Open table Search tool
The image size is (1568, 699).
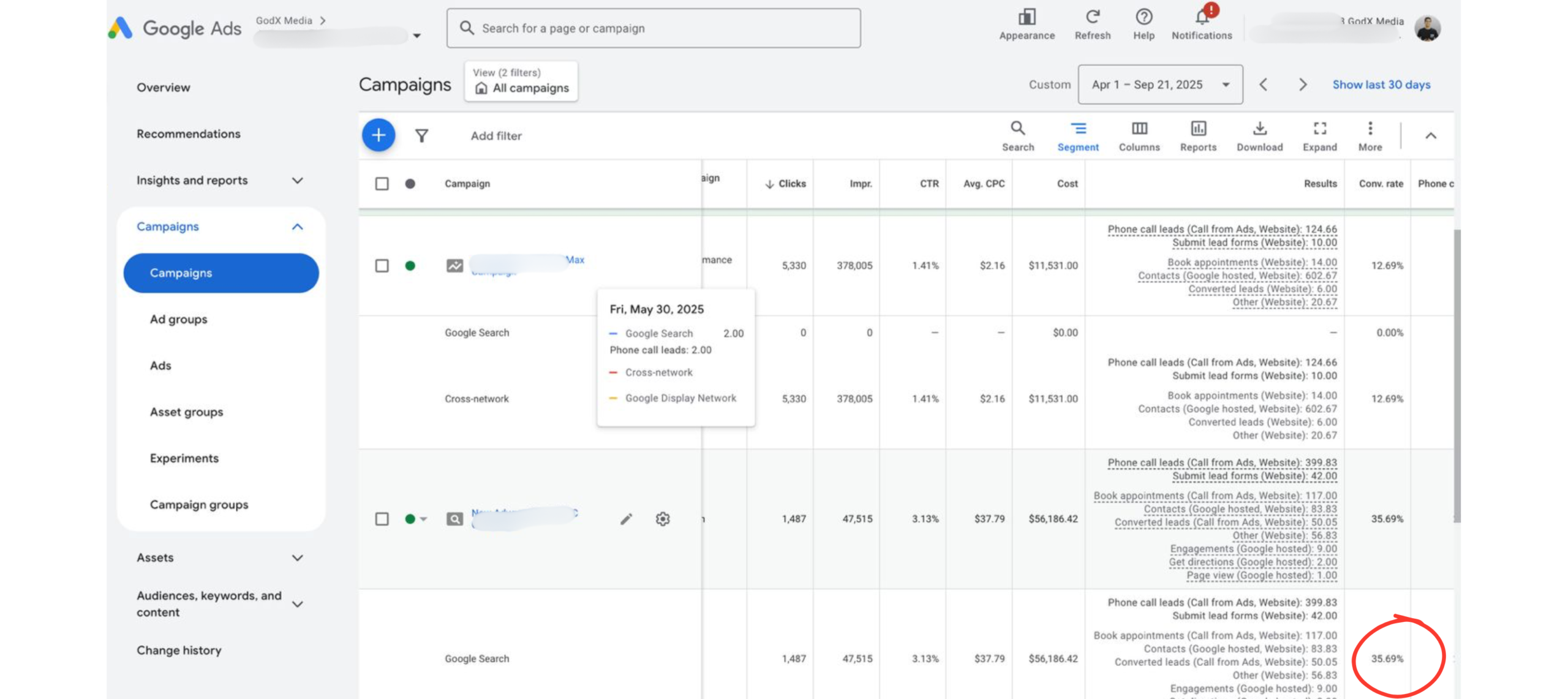point(1017,135)
